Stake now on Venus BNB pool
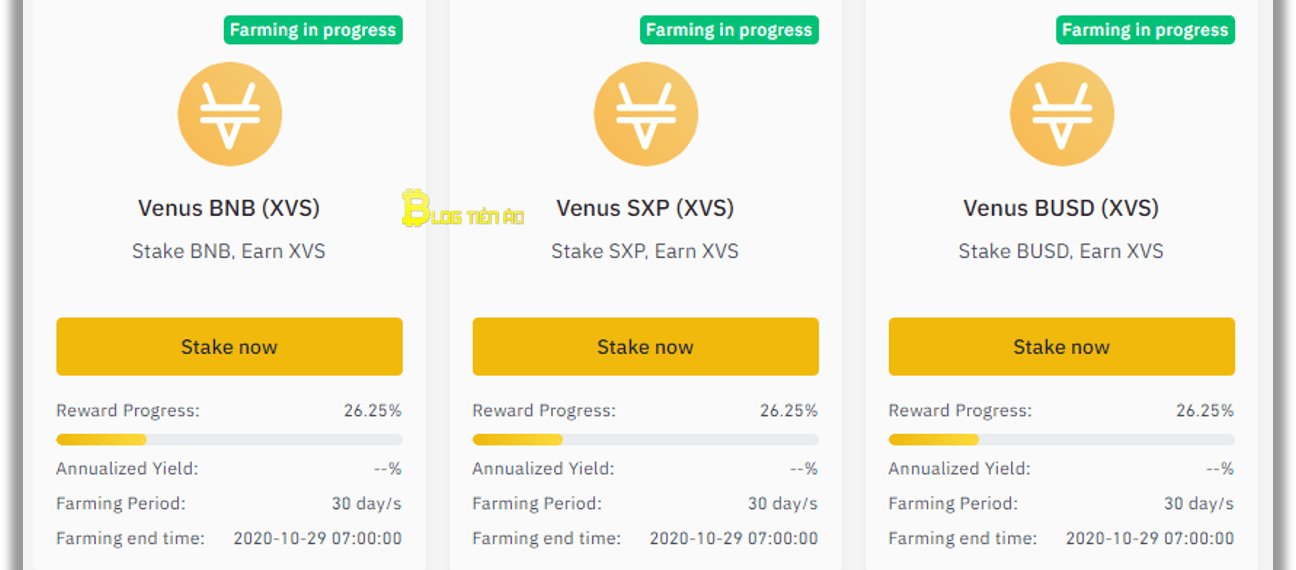This screenshot has height=570, width=1296. [x=229, y=347]
